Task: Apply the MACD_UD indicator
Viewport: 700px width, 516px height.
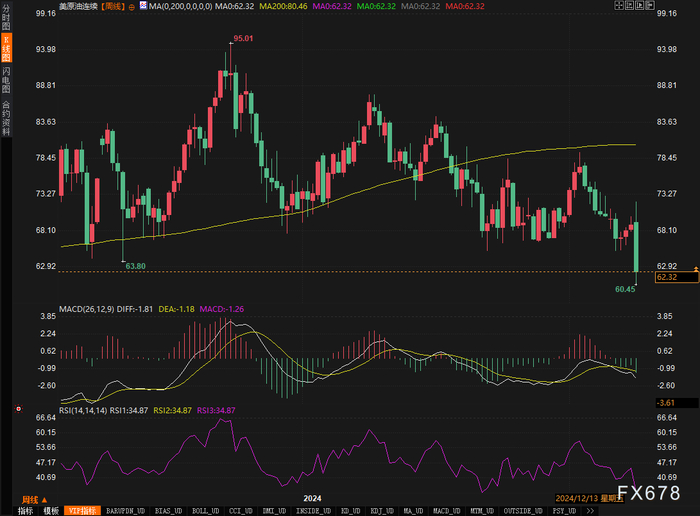Action: tap(446, 511)
